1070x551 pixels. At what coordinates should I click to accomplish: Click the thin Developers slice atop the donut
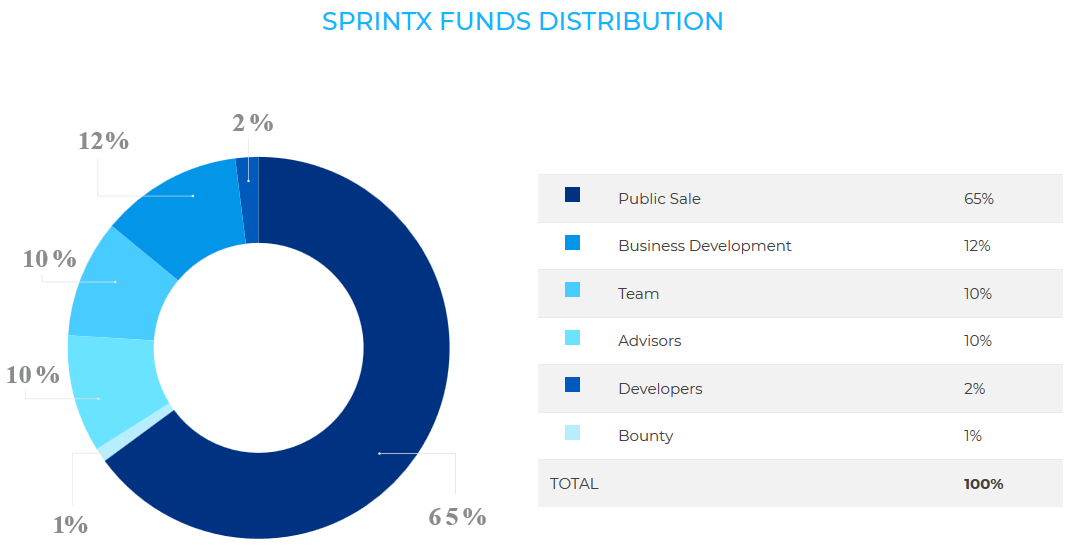coord(249,200)
